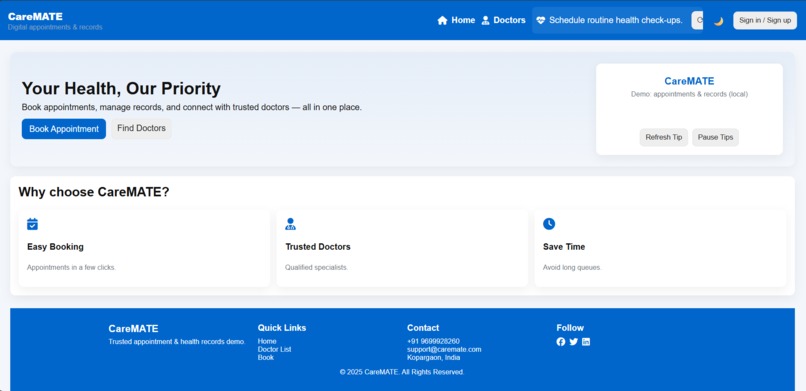This screenshot has height=391, width=806.
Task: Open the Twitter icon in footer
Action: coord(574,342)
